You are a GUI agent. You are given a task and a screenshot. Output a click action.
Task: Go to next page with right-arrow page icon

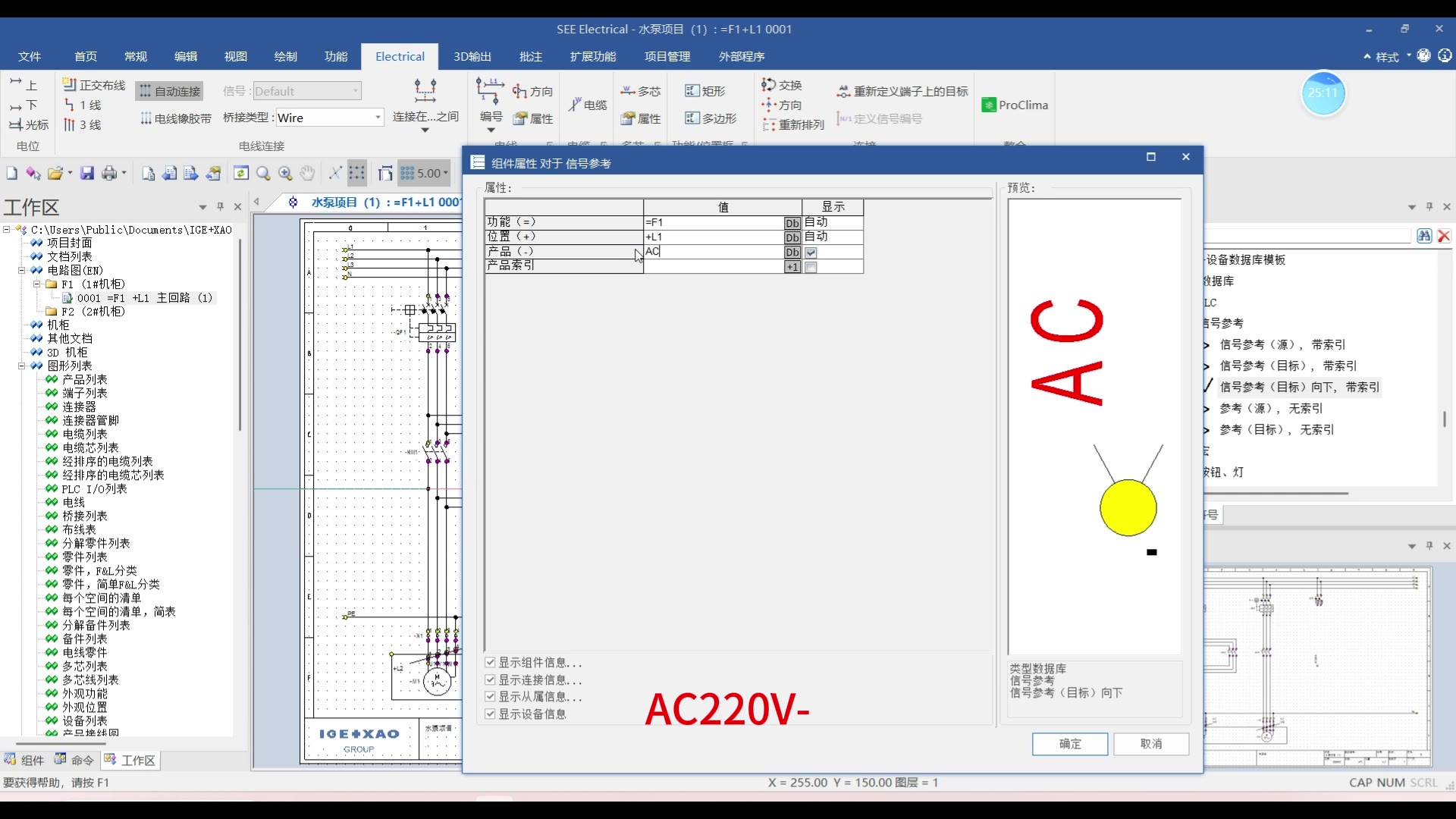coord(191,174)
